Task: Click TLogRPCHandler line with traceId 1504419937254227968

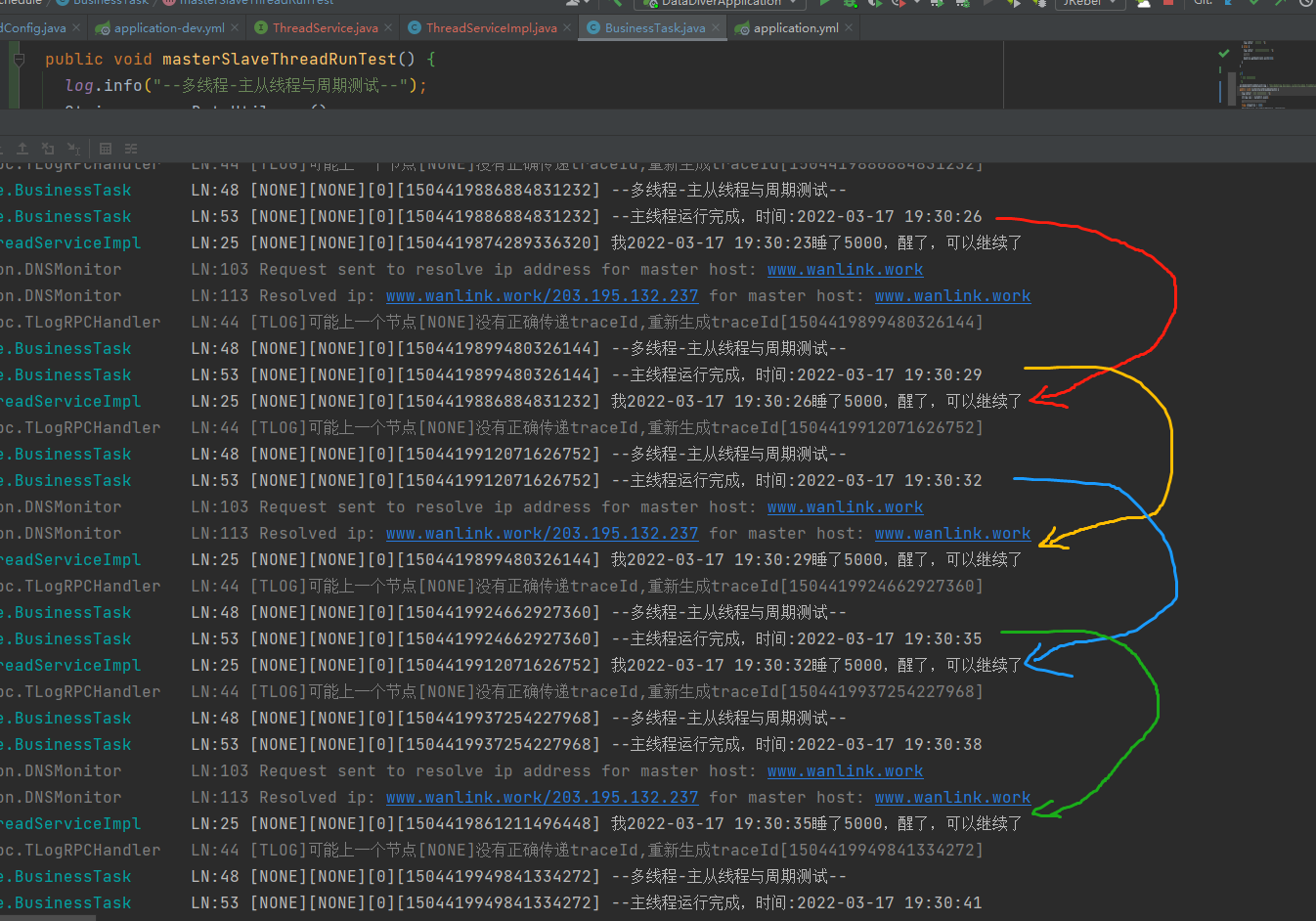Action: point(492,692)
